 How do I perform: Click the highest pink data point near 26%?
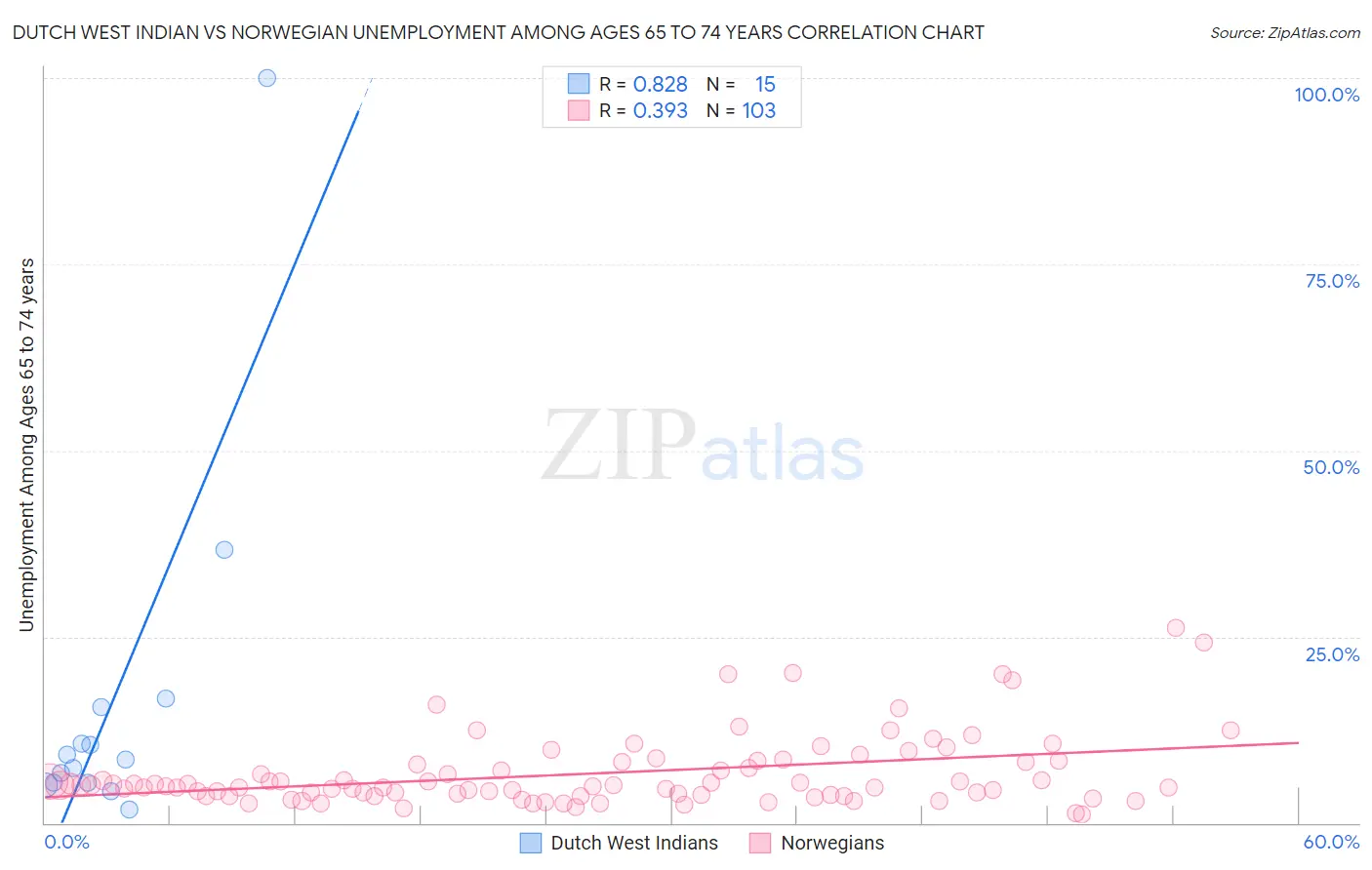click(x=1176, y=628)
